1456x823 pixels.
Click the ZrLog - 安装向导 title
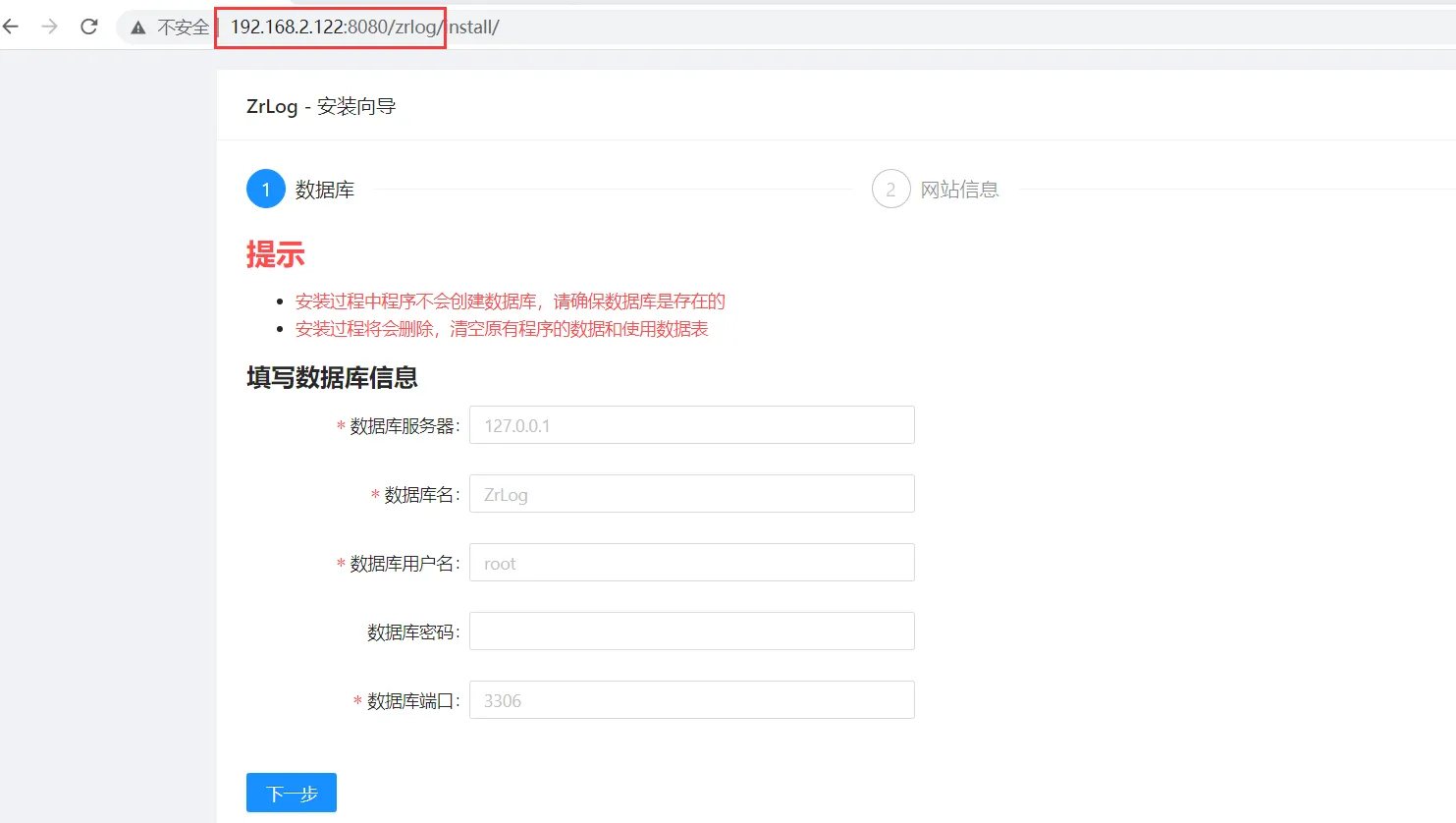click(x=321, y=106)
